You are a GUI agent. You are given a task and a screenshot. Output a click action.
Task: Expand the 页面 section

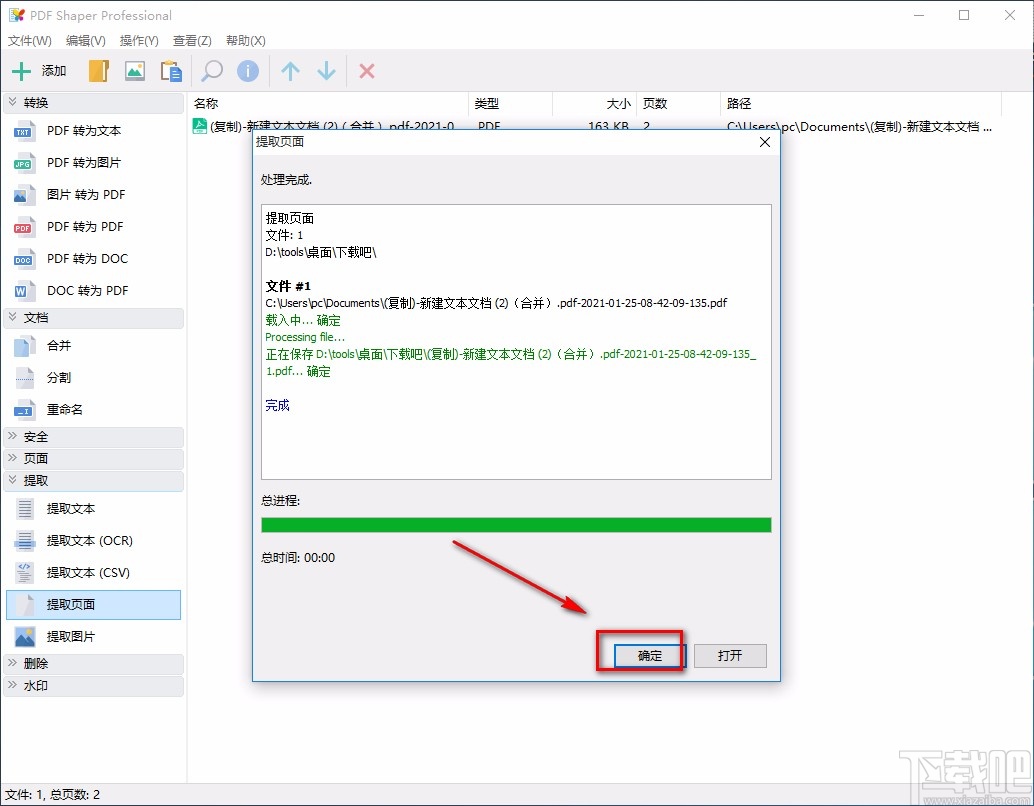point(93,459)
